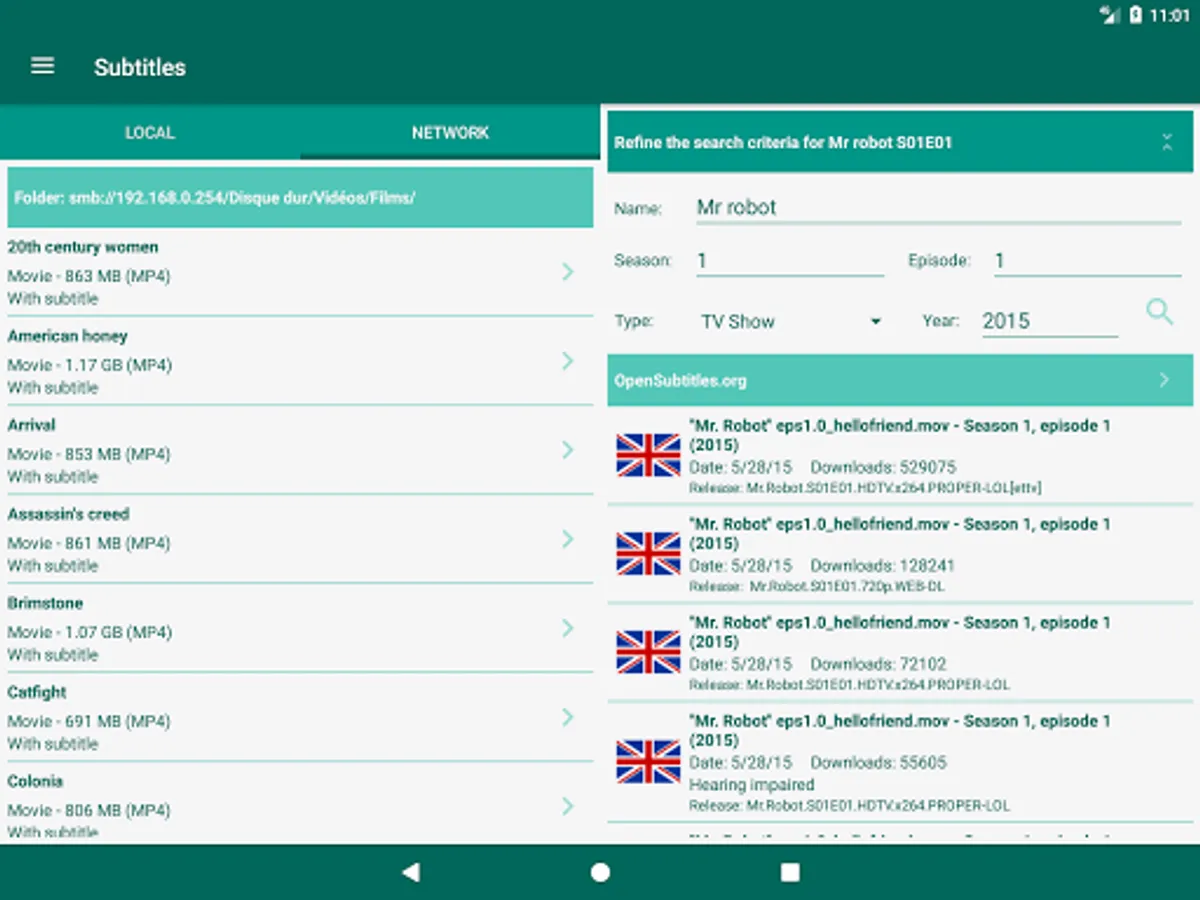Open chevron for Arrival
This screenshot has width=1200, height=900.
(567, 449)
